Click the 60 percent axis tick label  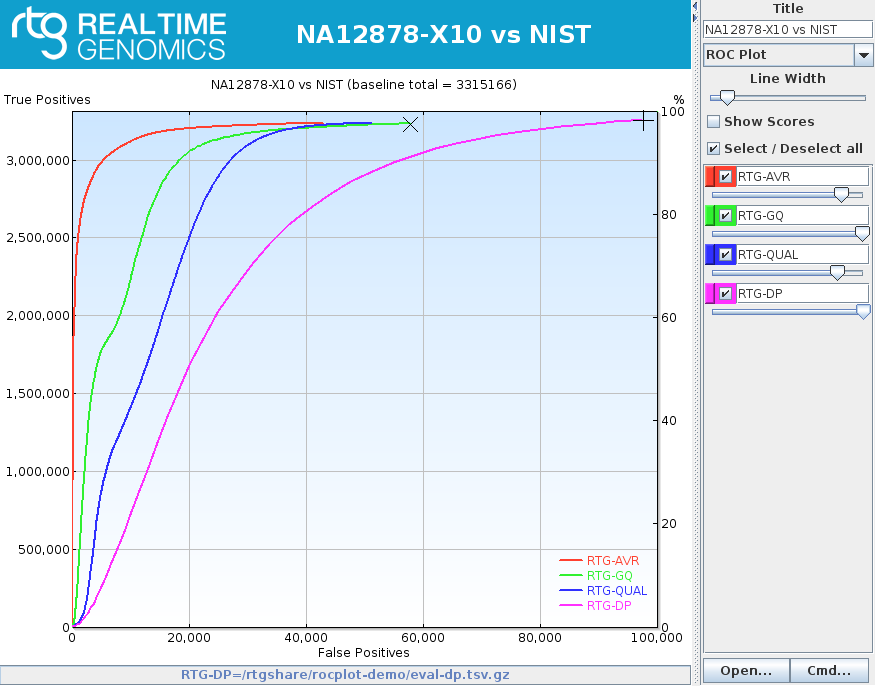click(669, 318)
